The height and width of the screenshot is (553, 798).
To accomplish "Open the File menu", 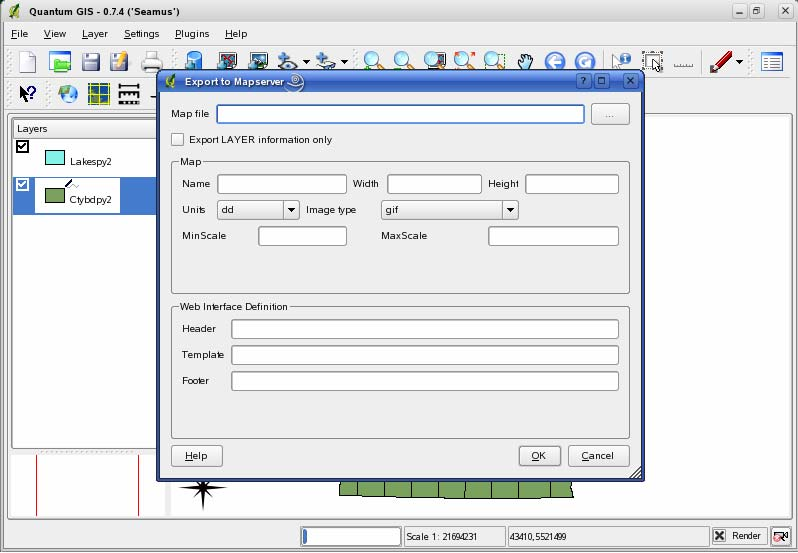I will (19, 34).
